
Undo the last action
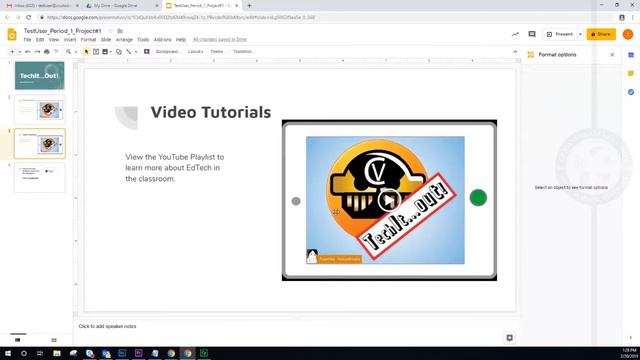click(x=28, y=52)
